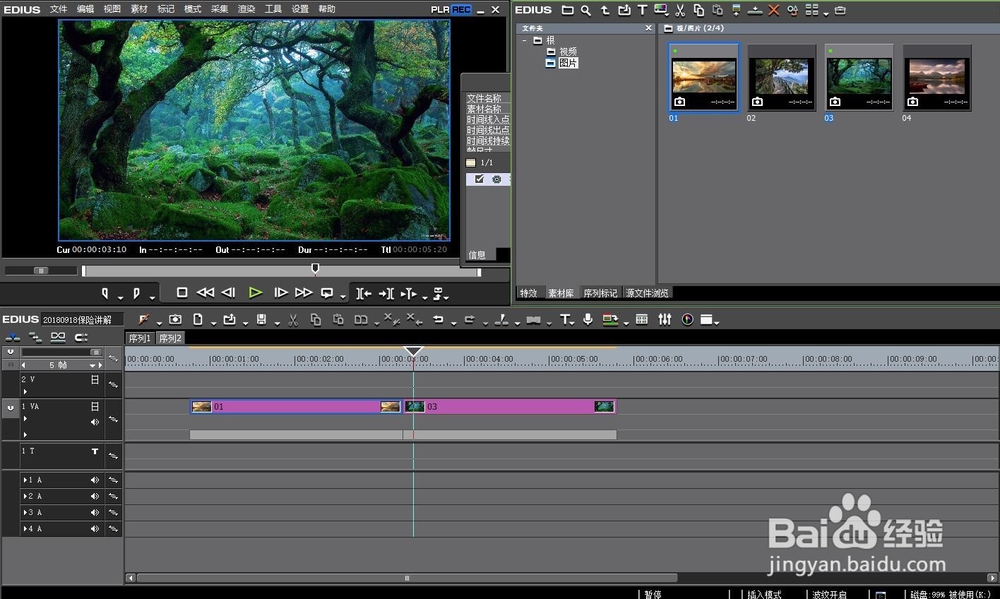Viewport: 1000px width, 599px height.
Task: Switch to the 源文件浏览 panel tab
Action: pos(647,293)
